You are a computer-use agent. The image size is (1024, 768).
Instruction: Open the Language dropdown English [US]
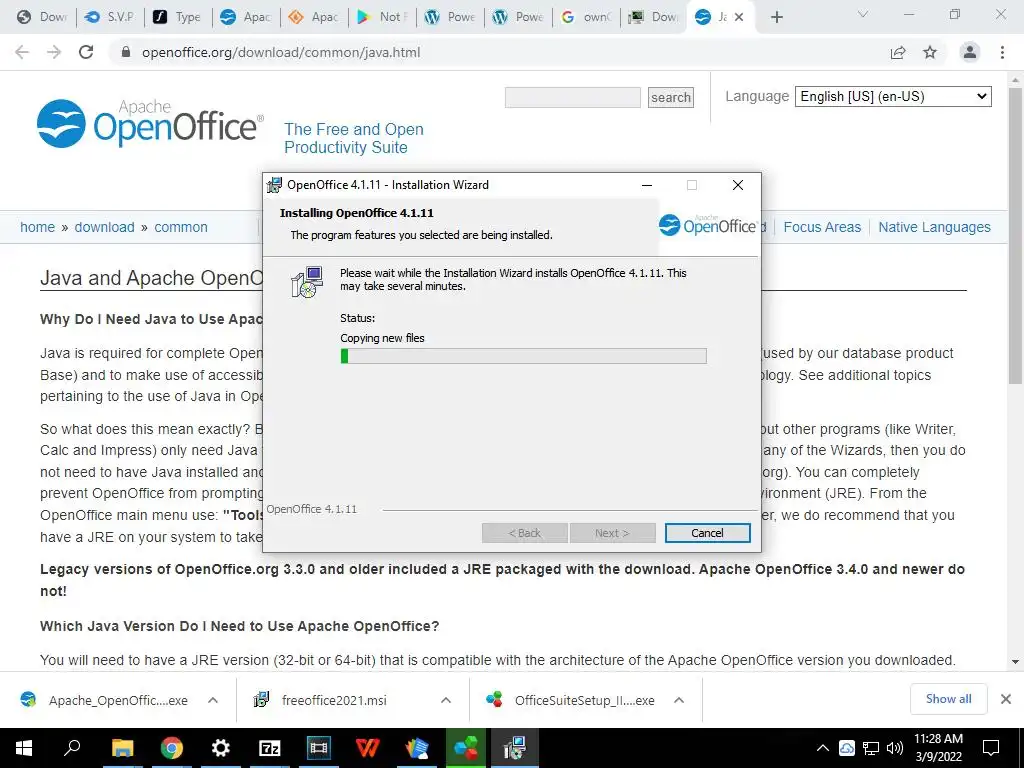(x=893, y=97)
